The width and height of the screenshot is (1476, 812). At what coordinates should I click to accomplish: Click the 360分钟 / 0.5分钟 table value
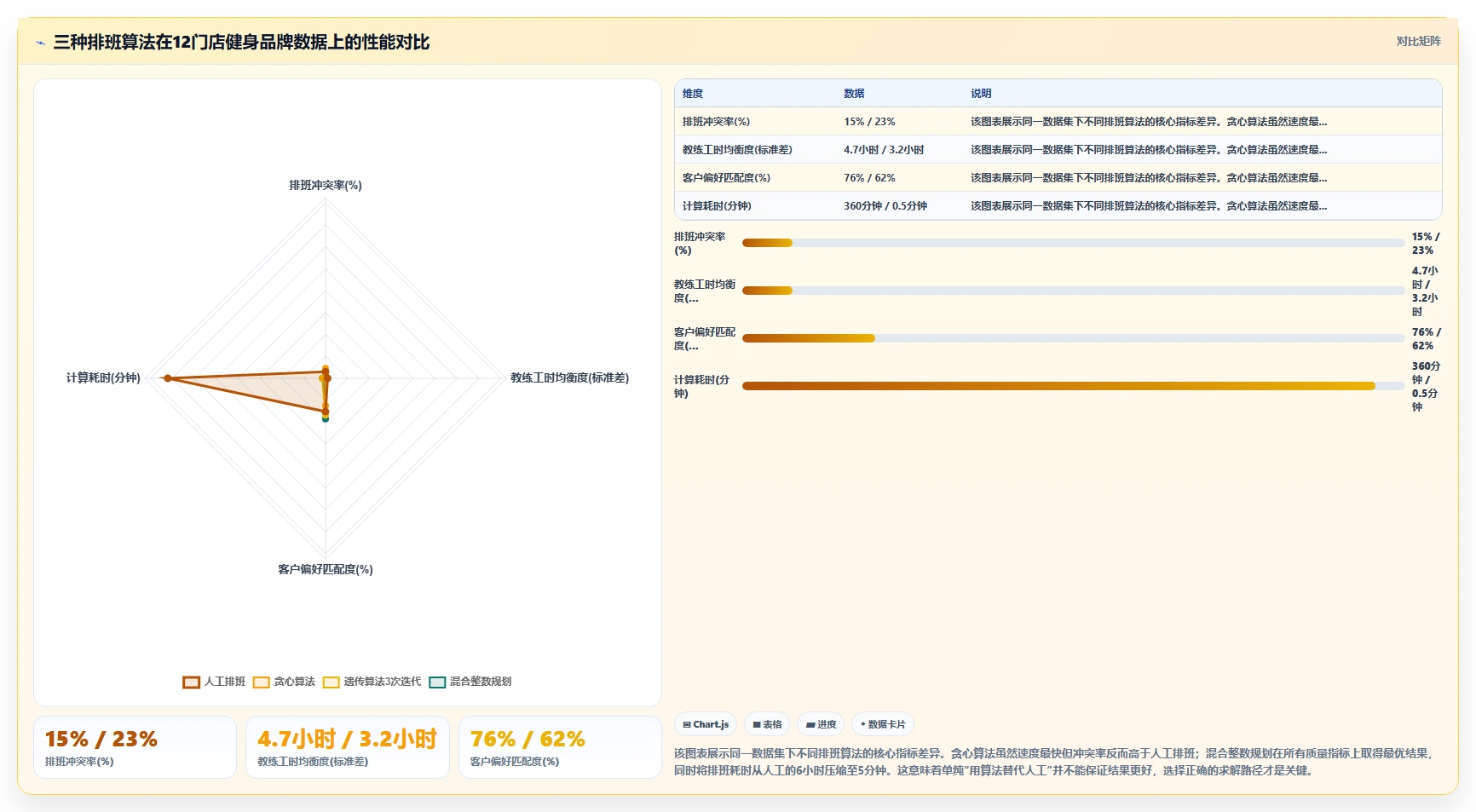click(885, 206)
